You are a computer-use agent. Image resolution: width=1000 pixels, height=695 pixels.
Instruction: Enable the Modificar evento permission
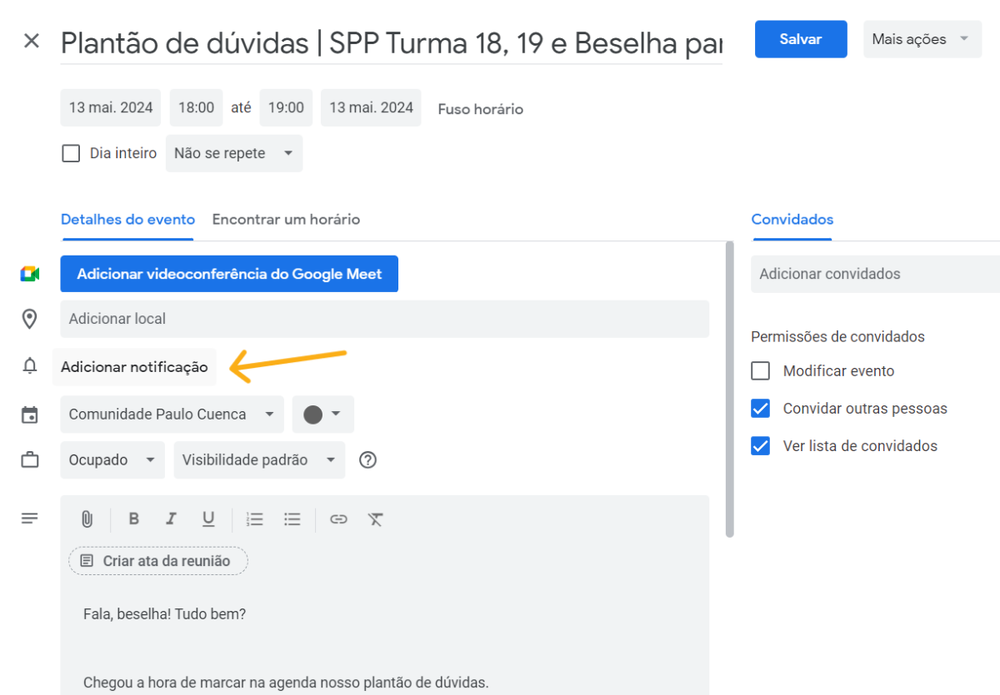(x=760, y=370)
